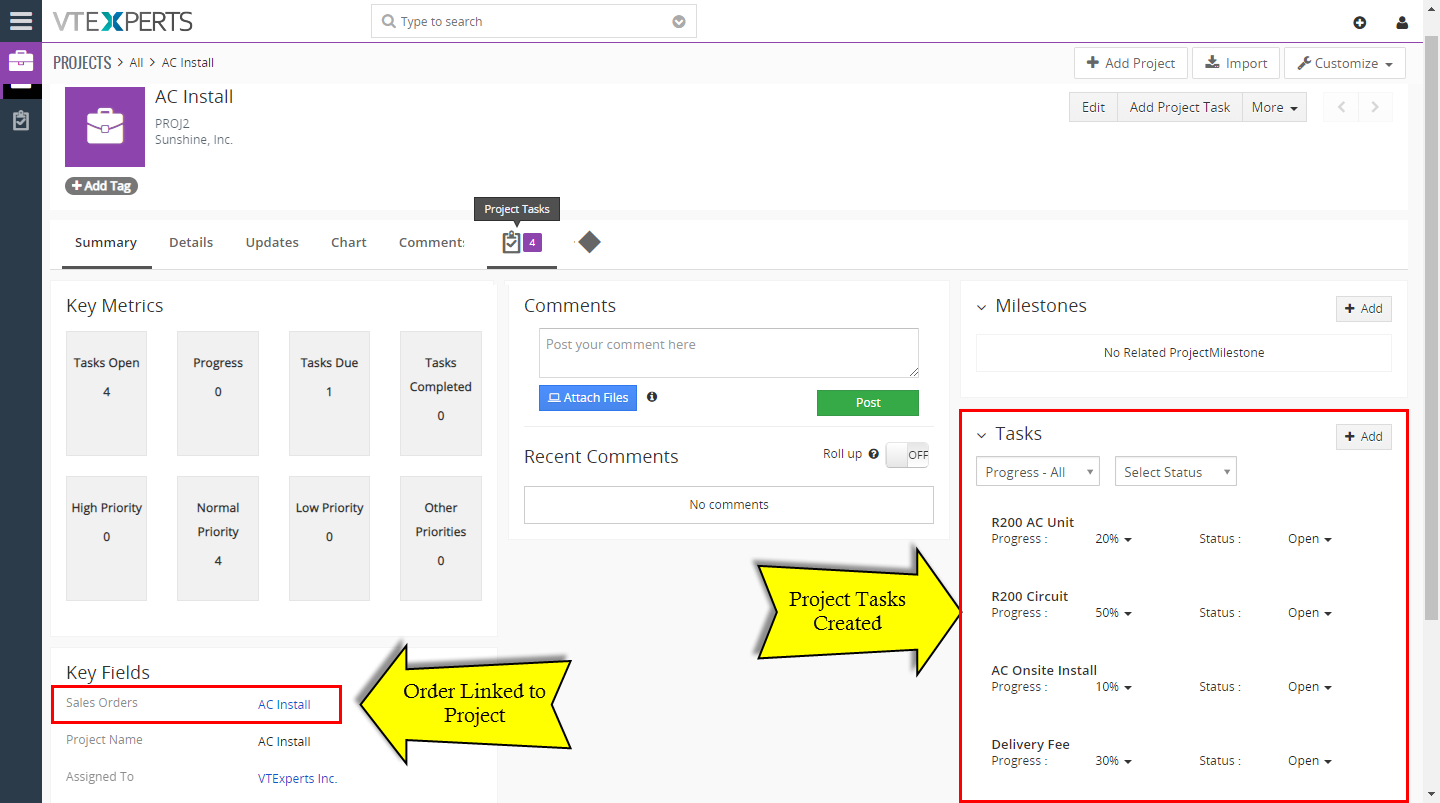Click the green Post button
Screen dimensions: 1440x803
pos(868,403)
